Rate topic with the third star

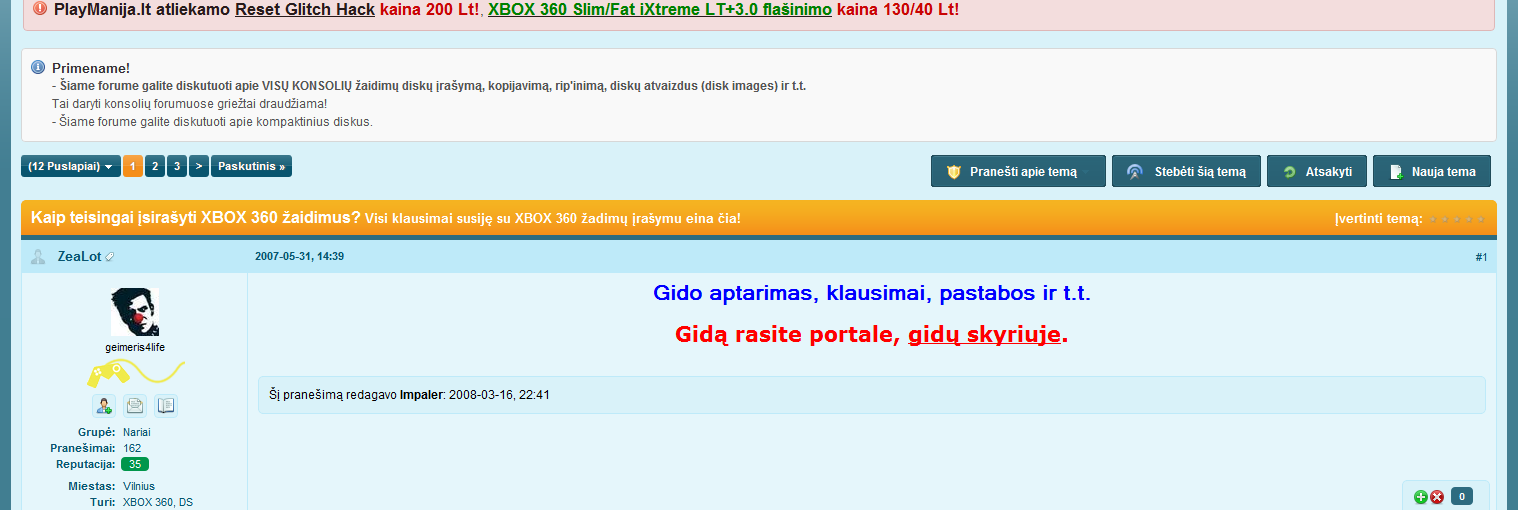[1457, 219]
